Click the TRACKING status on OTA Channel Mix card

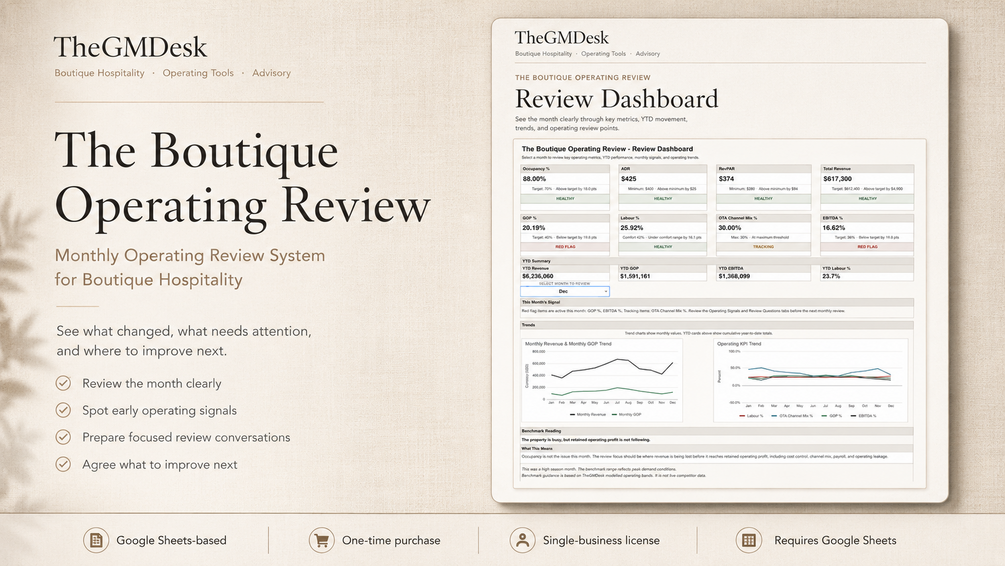[x=763, y=247]
